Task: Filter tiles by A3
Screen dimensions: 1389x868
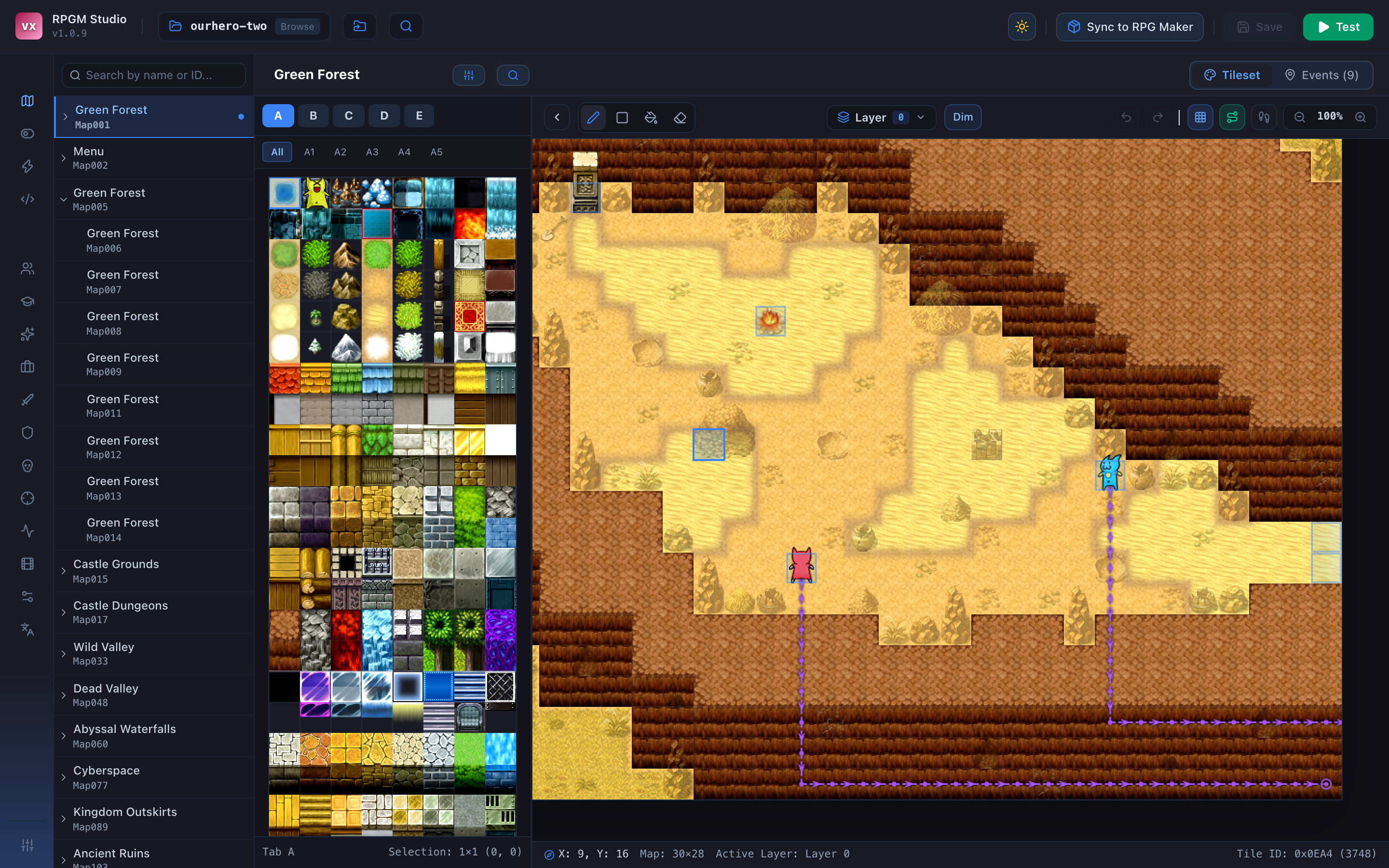Action: pyautogui.click(x=372, y=152)
